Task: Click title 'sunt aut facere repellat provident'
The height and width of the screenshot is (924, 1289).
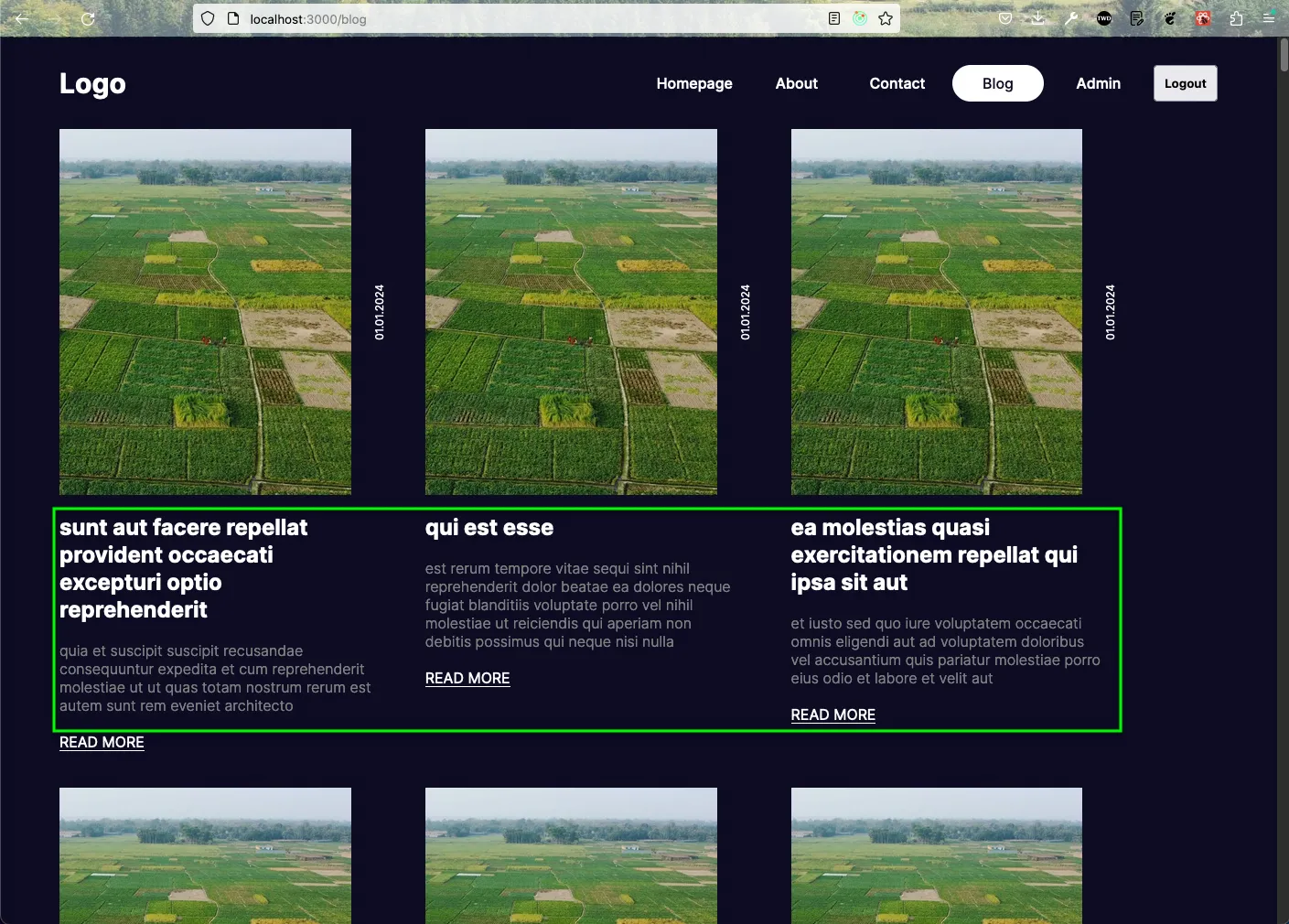Action: tap(183, 569)
